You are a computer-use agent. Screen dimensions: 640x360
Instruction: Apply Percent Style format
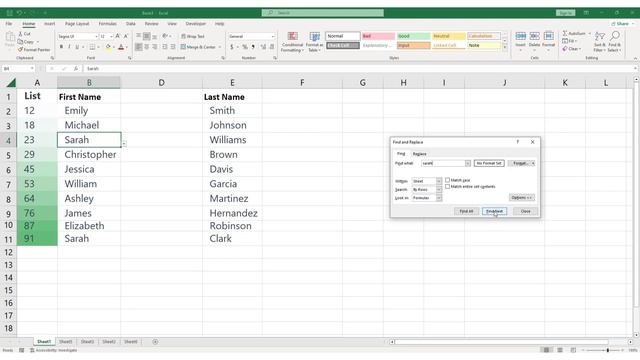245,47
